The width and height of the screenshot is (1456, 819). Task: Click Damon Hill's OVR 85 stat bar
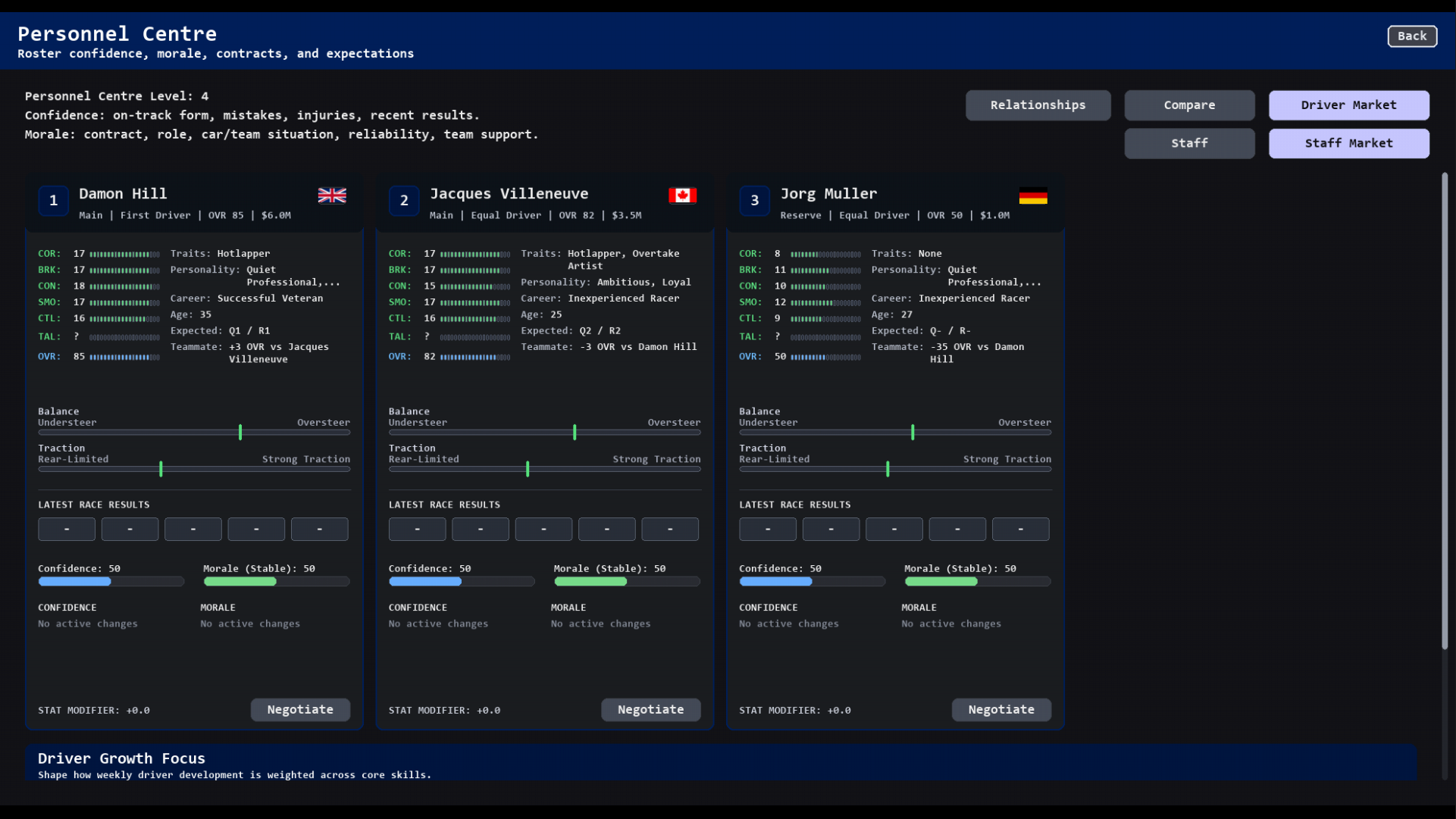click(x=124, y=357)
